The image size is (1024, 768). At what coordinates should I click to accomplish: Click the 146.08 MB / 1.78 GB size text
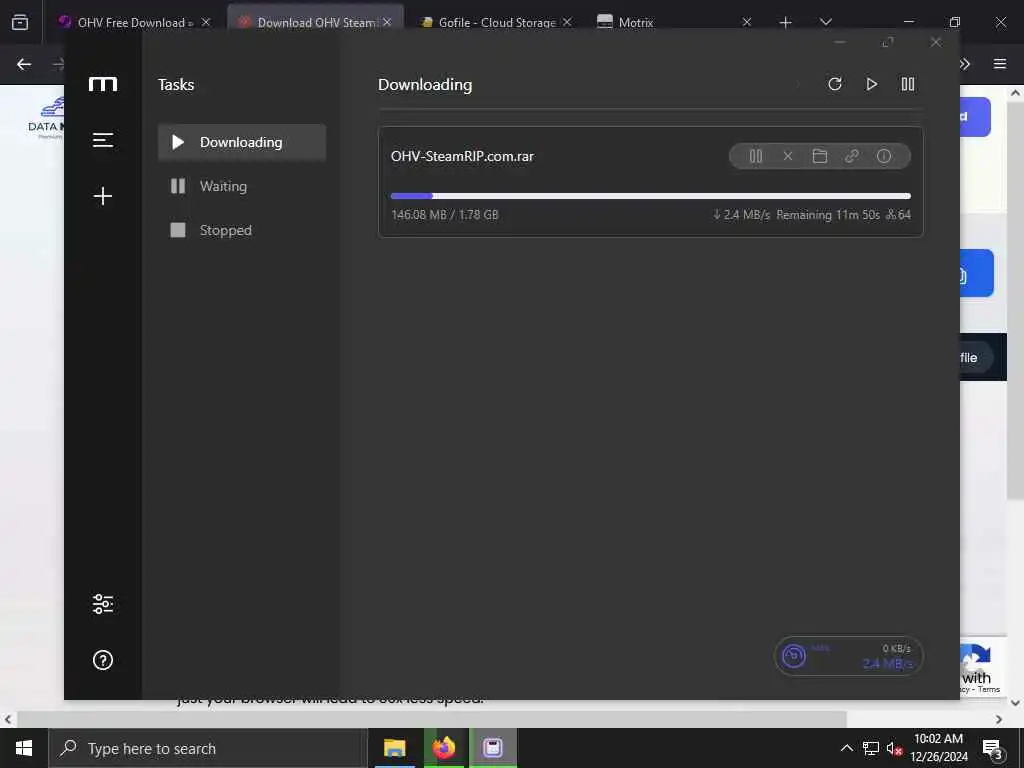pos(445,215)
